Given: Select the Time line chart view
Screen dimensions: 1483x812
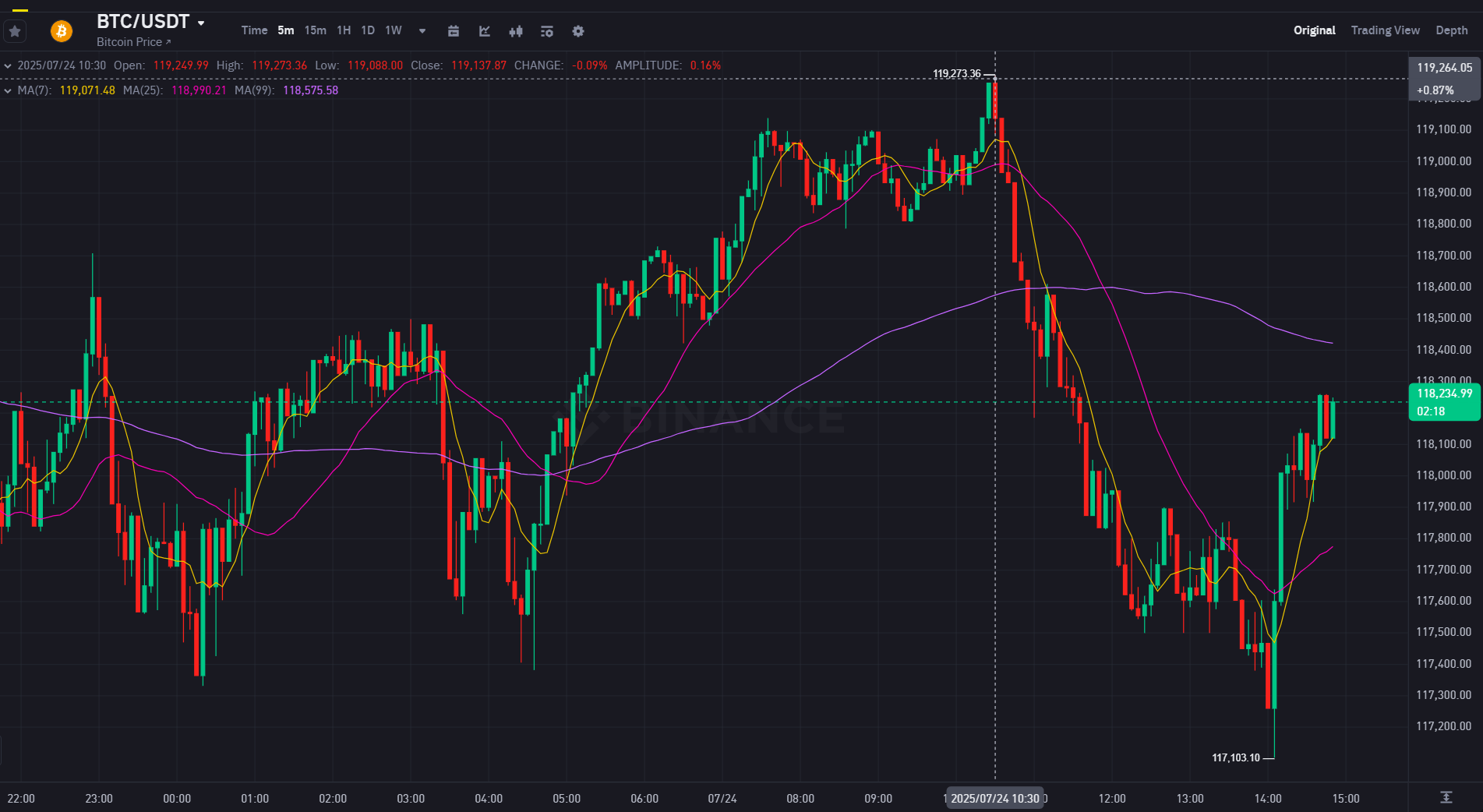Looking at the screenshot, I should tap(254, 30).
